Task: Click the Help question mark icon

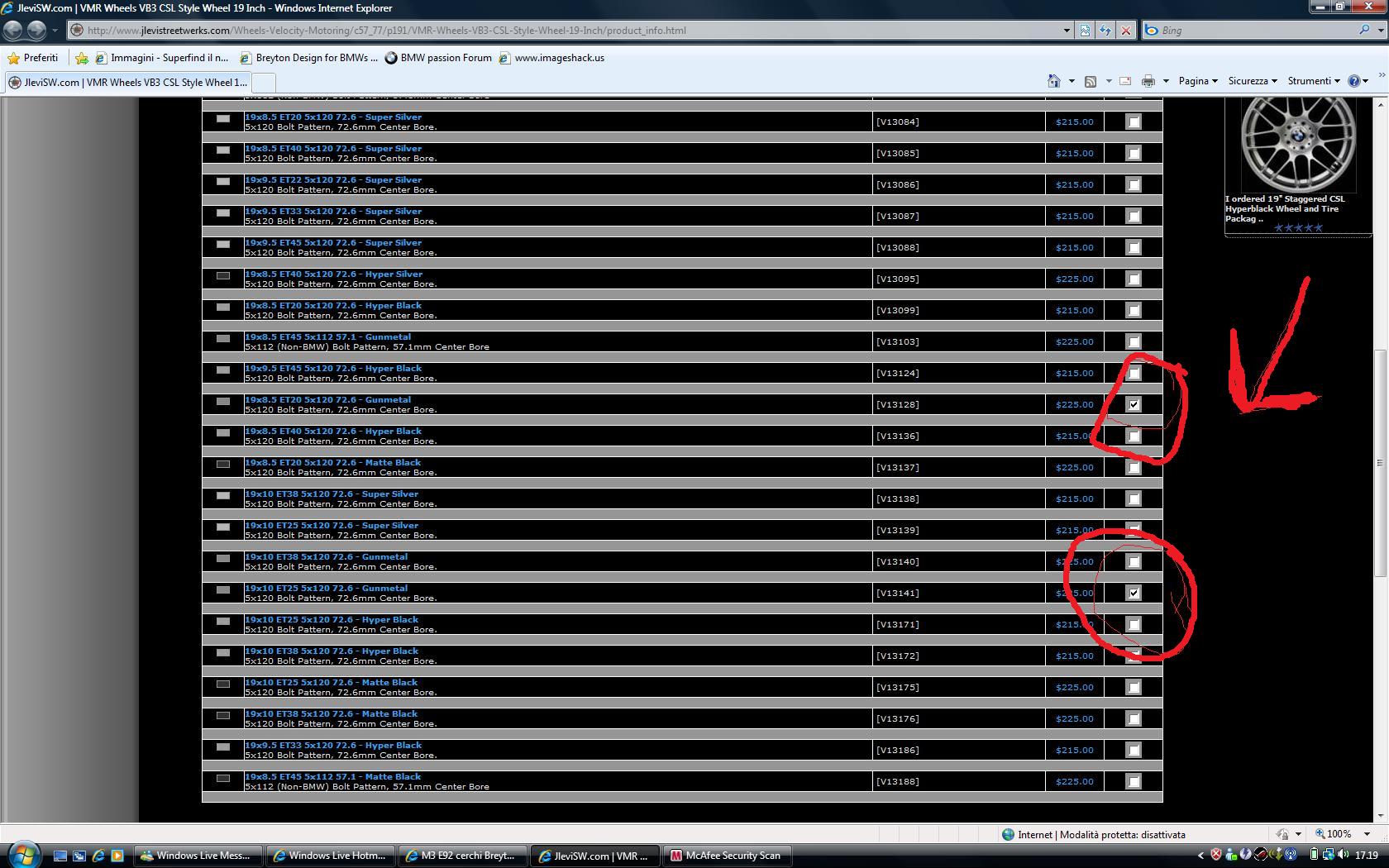Action: coord(1353,81)
